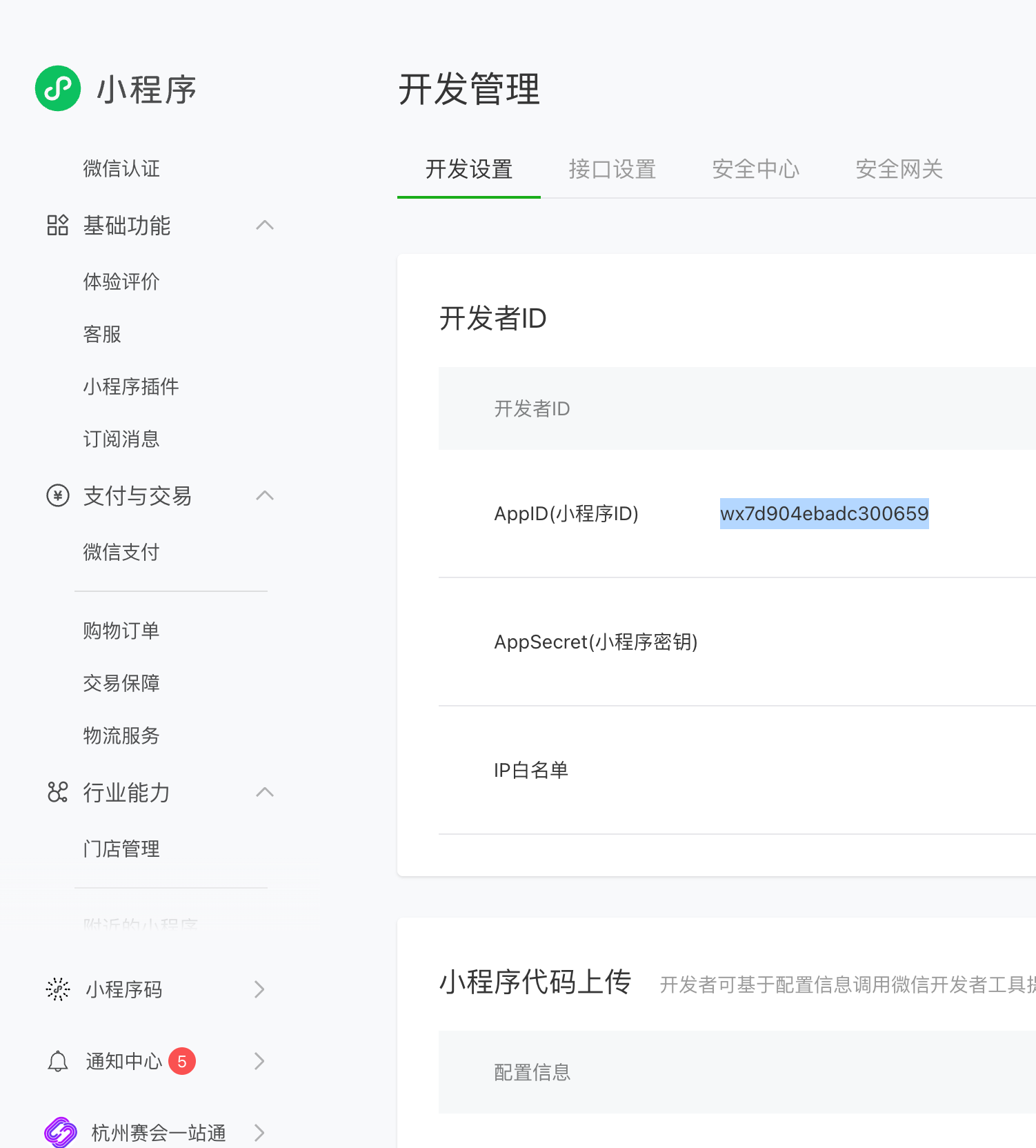
Task: Click the highlighted AppID wx7d904ebadc300659
Action: [824, 513]
